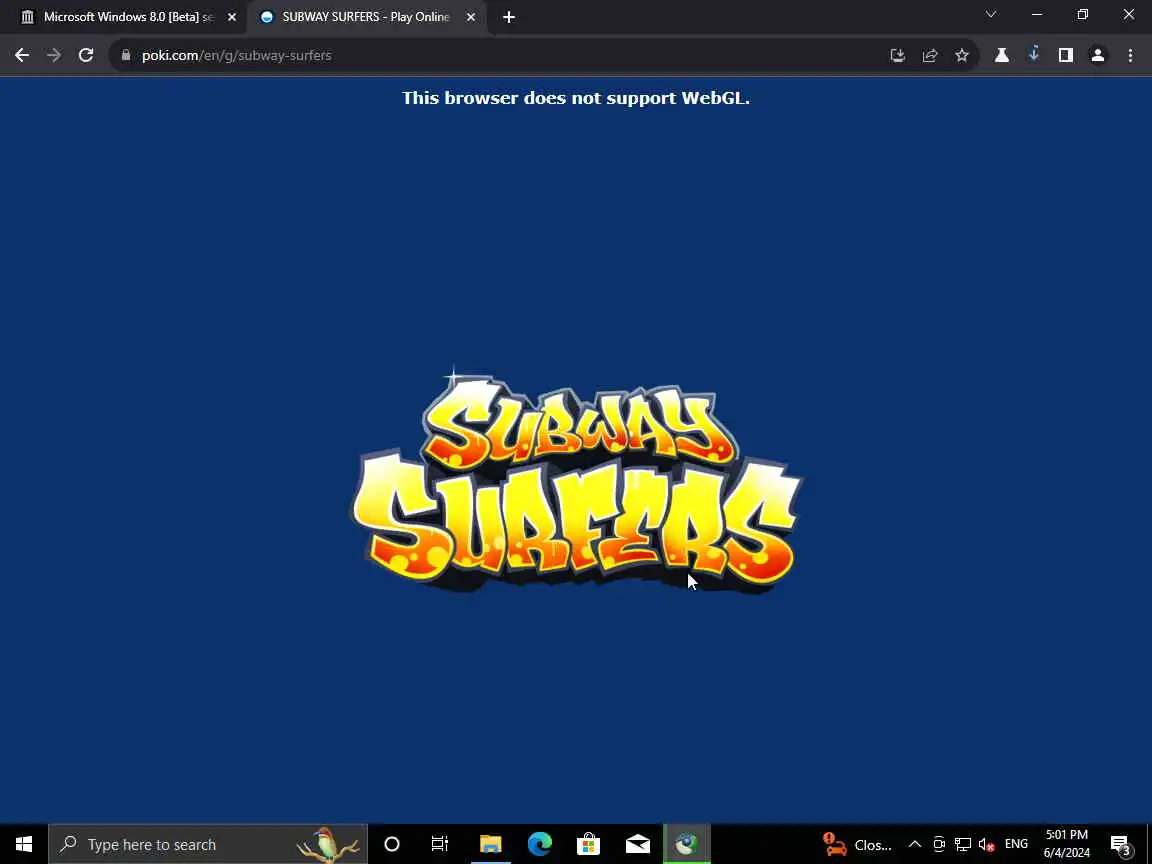The image size is (1152, 864).
Task: Show hidden system tray icons
Action: click(x=915, y=844)
